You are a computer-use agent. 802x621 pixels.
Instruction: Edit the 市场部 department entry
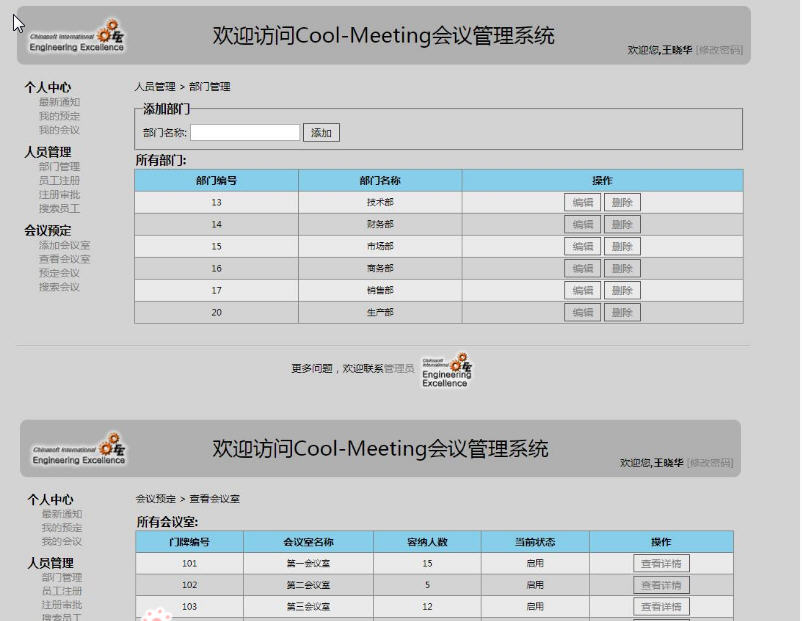[582, 246]
